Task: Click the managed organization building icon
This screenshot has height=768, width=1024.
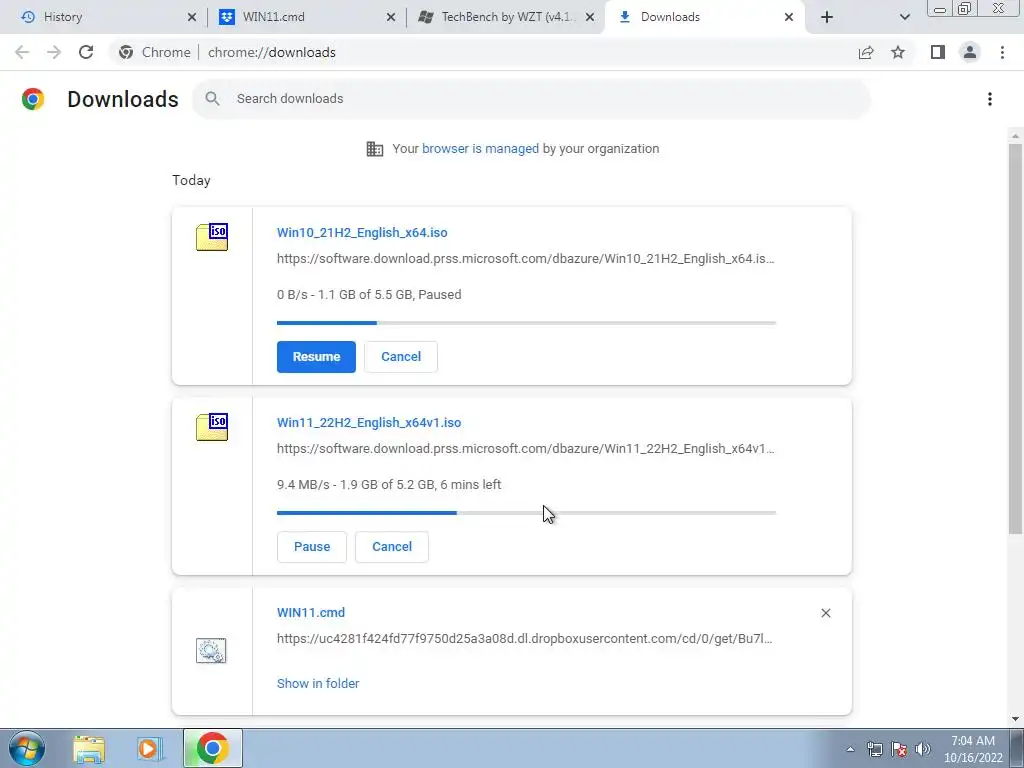Action: pyautogui.click(x=375, y=149)
